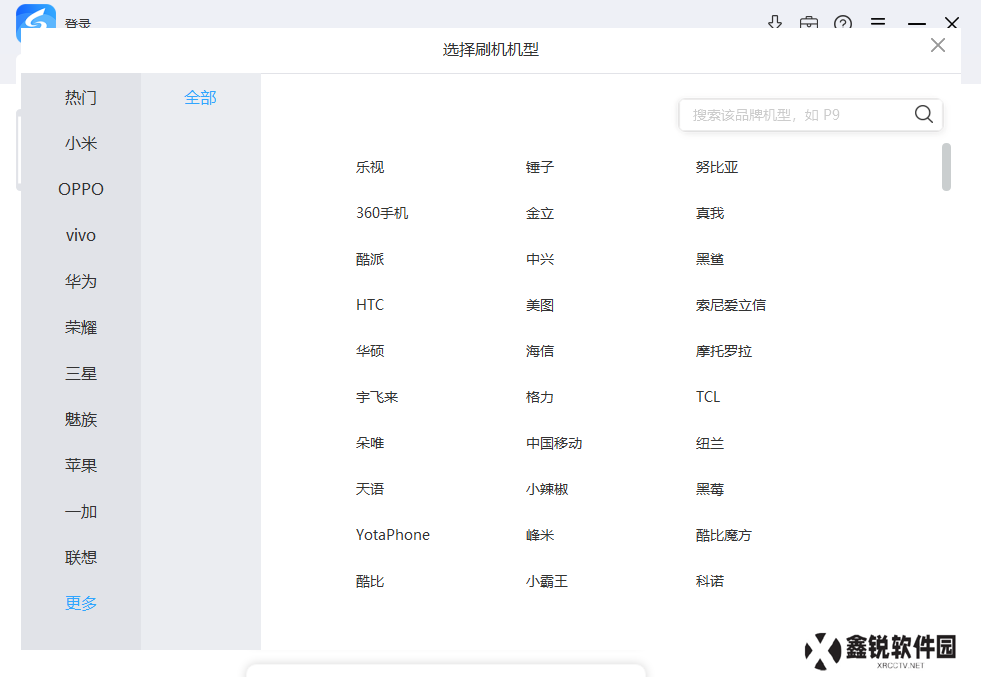The height and width of the screenshot is (677, 981).
Task: Open the YotaPhone brand
Action: (x=393, y=535)
